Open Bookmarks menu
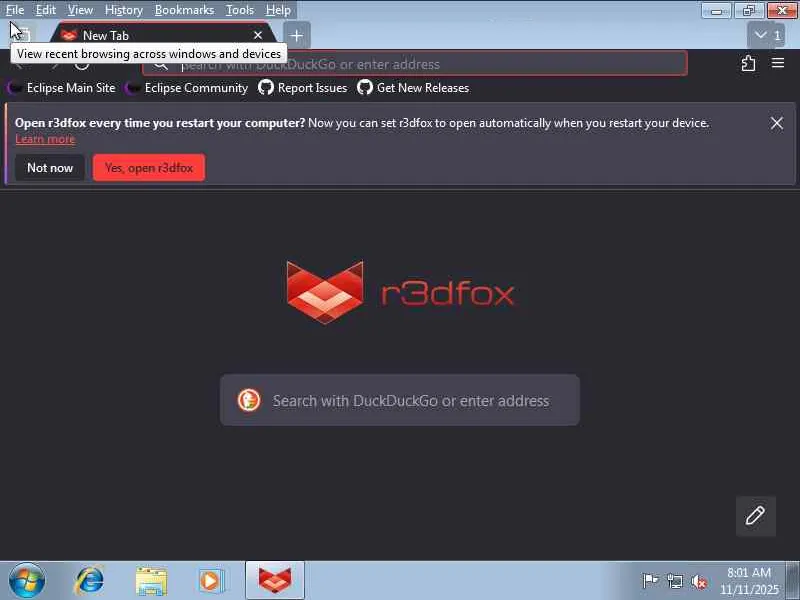The height and width of the screenshot is (600, 800). 184,10
